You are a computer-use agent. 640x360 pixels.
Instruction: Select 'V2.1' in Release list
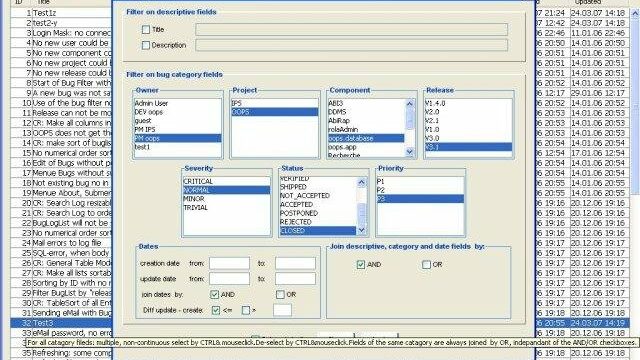(x=468, y=121)
